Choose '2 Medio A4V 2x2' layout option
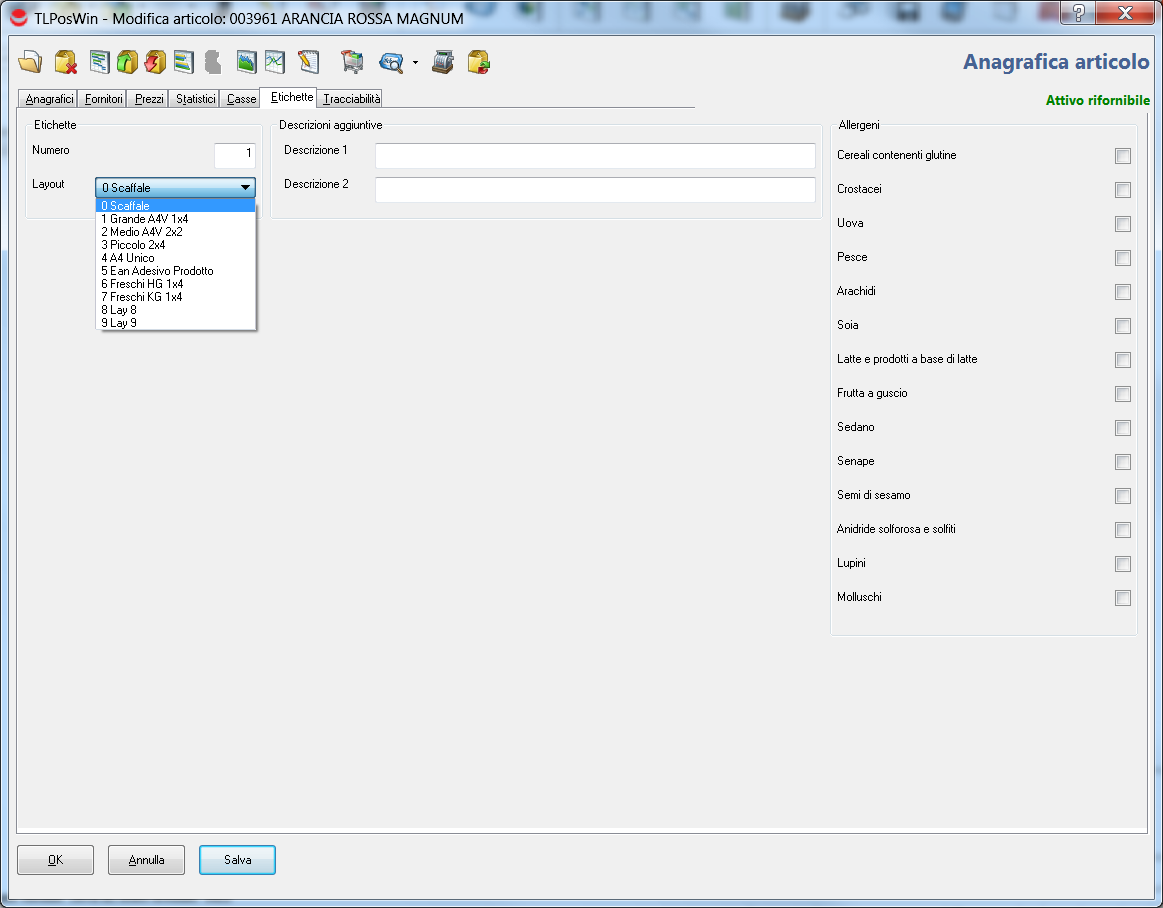This screenshot has width=1163, height=908. [x=141, y=232]
